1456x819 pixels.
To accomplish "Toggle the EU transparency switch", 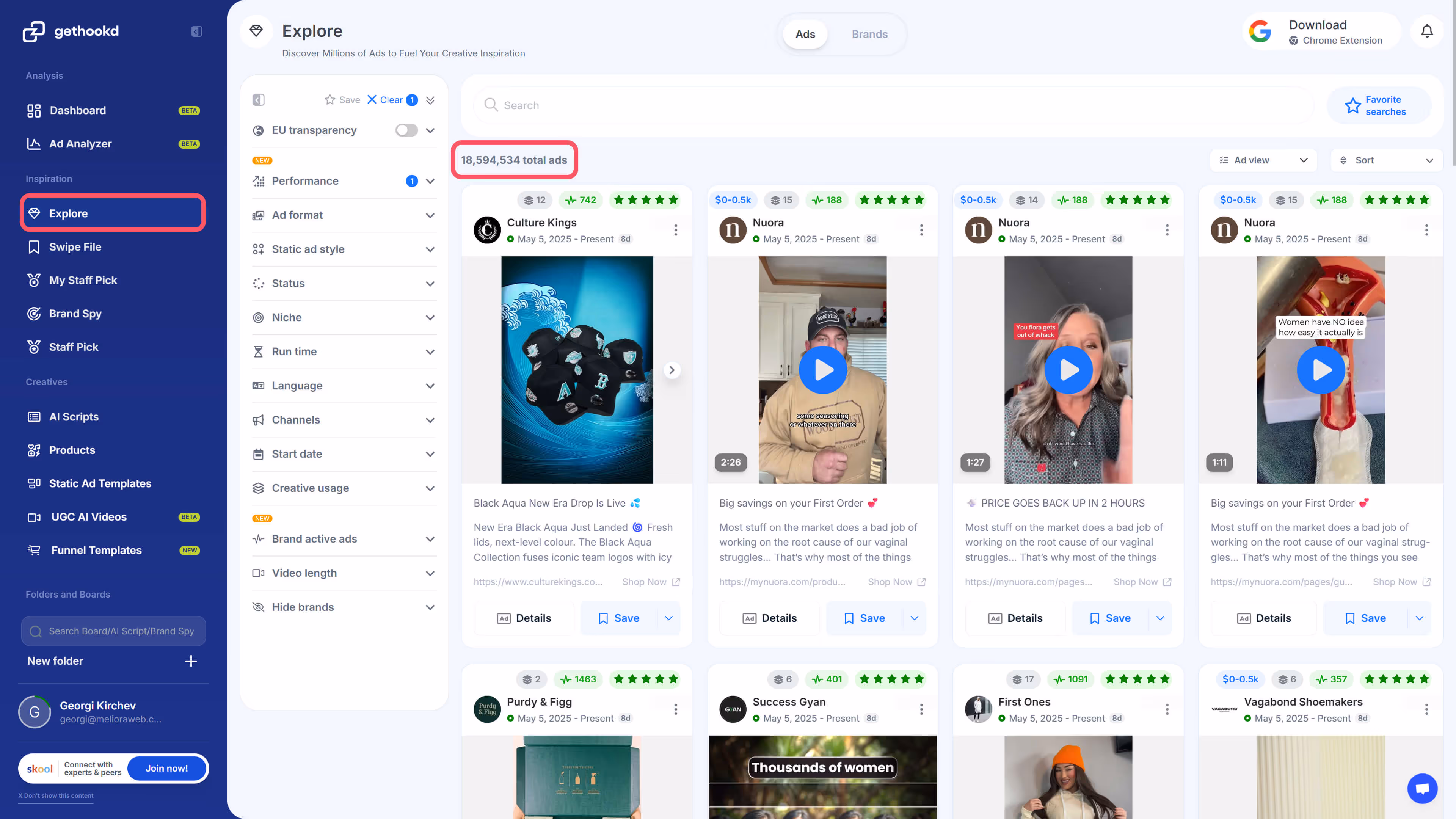I will coord(406,130).
